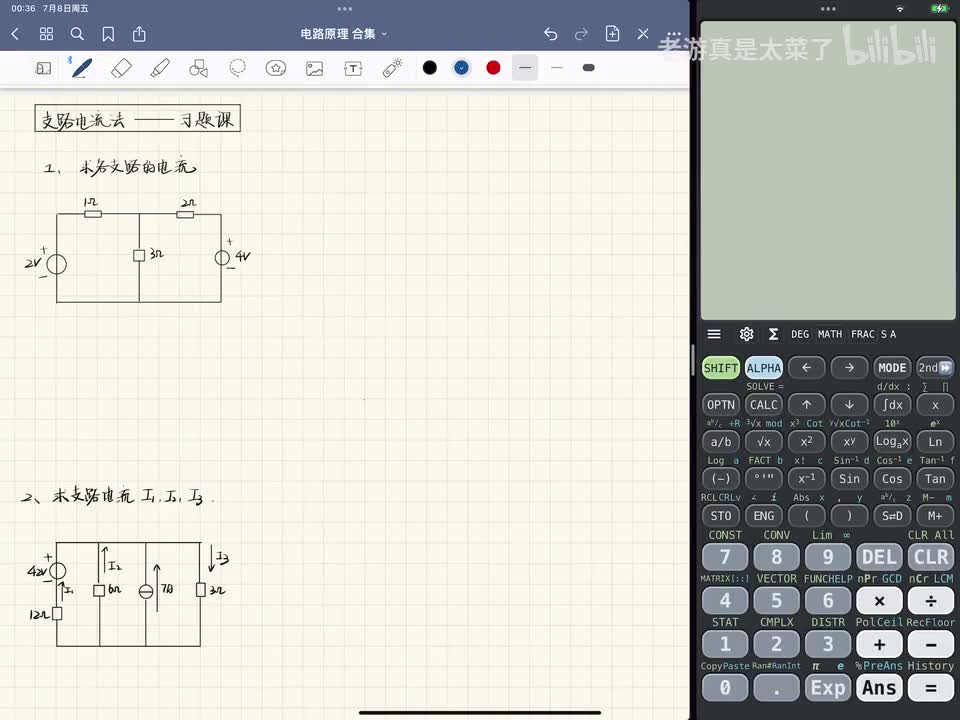Image resolution: width=960 pixels, height=720 pixels.
Task: Tap the number 7 key
Action: tap(725, 557)
